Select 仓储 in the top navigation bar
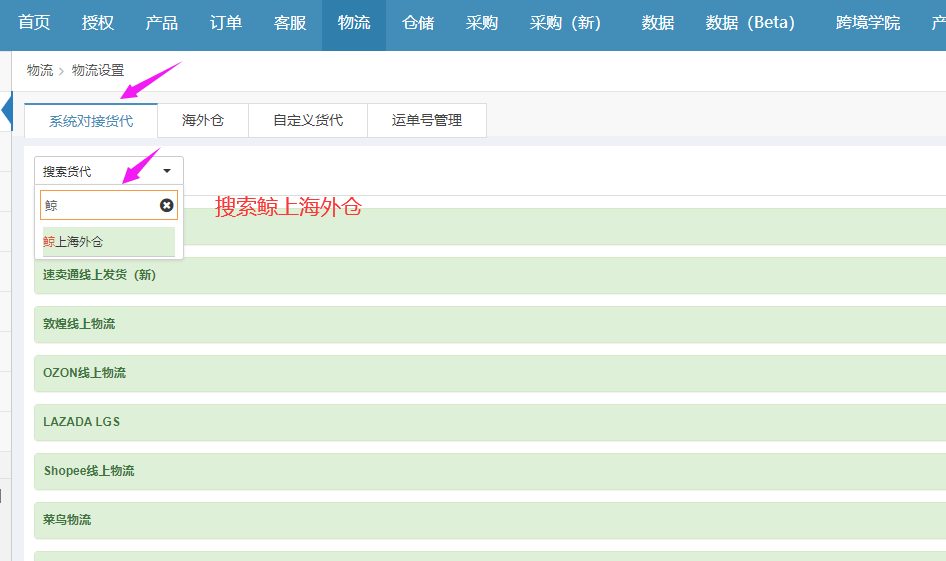The image size is (946, 561). [x=418, y=23]
